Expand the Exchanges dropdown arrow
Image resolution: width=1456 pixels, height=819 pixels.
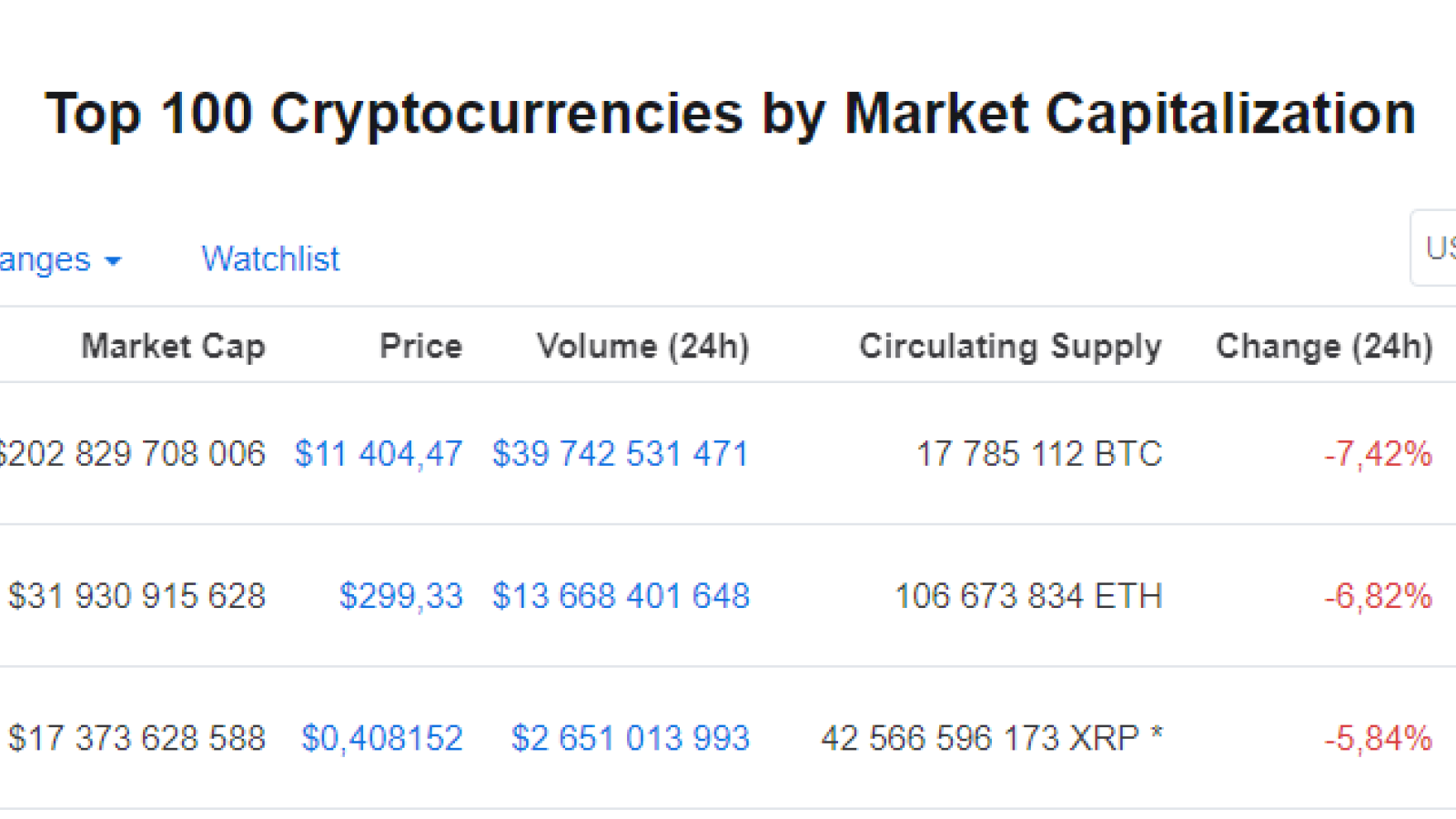[x=113, y=262]
